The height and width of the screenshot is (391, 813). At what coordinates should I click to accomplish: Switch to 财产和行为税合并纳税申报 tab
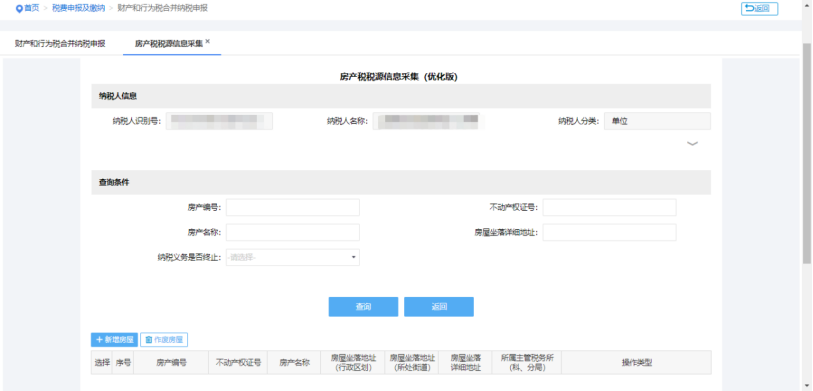(x=60, y=44)
